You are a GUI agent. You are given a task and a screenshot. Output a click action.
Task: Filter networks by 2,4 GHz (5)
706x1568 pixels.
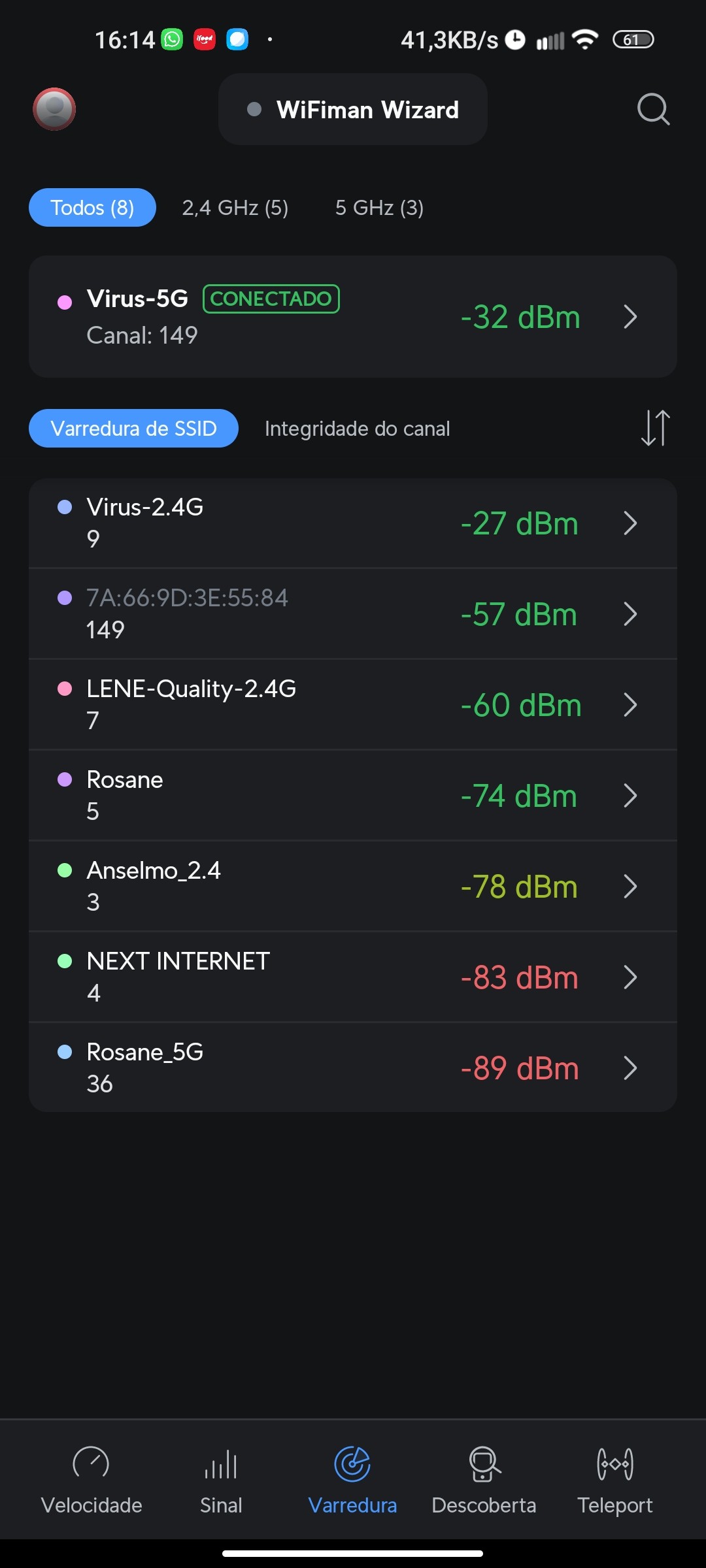point(235,208)
